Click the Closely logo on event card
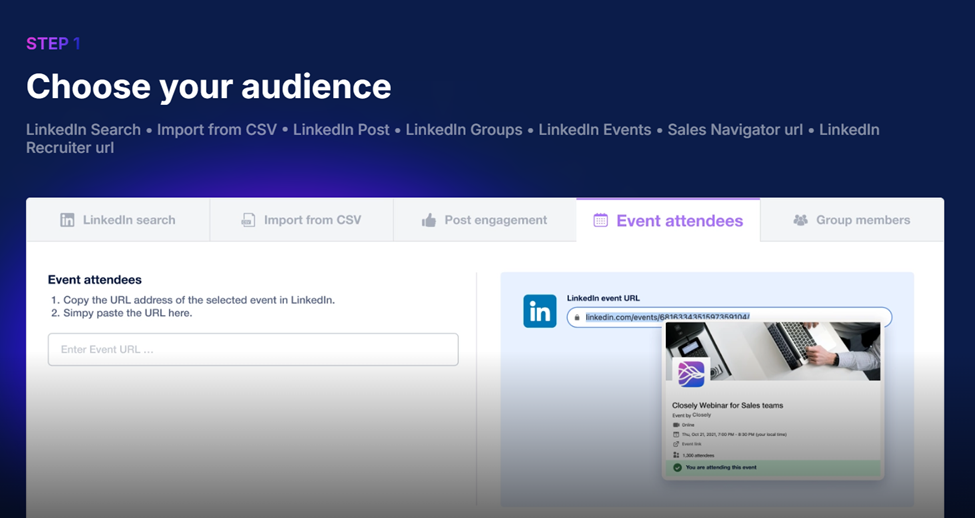 coord(691,374)
